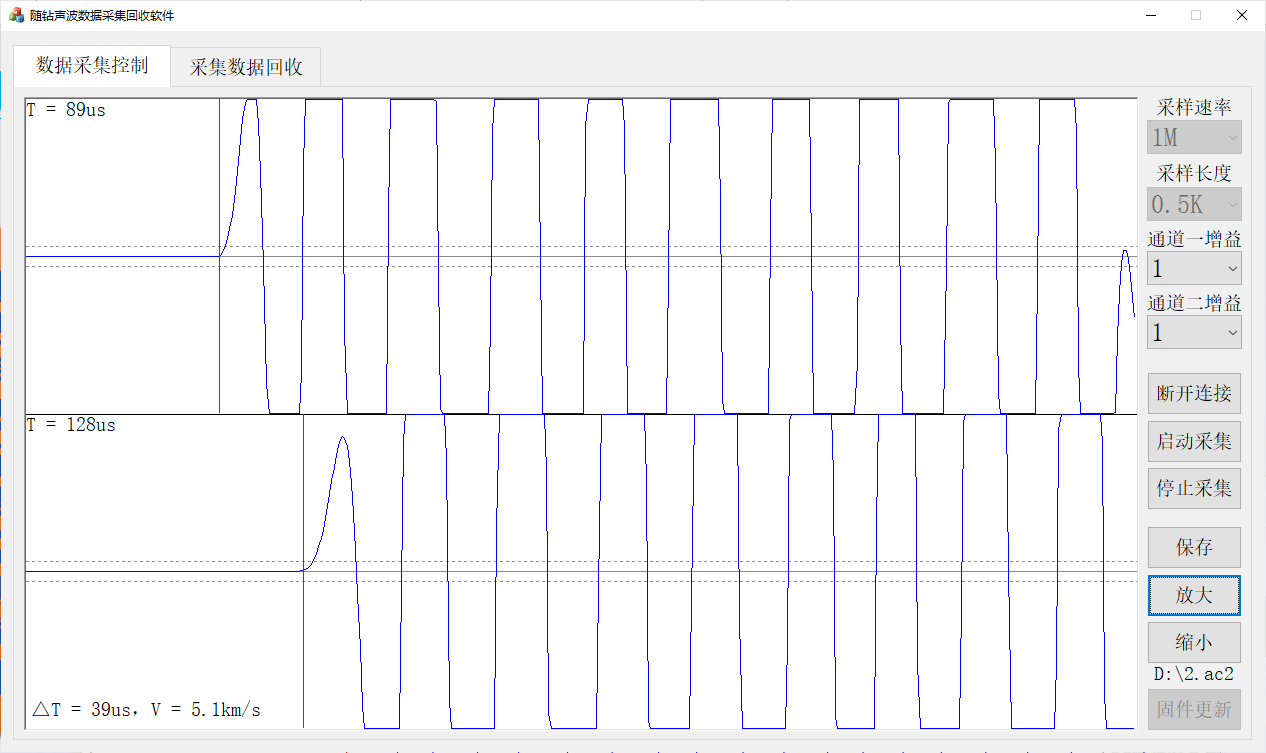Click the 保存 button
Screen dimensions: 1266x753
click(1194, 548)
